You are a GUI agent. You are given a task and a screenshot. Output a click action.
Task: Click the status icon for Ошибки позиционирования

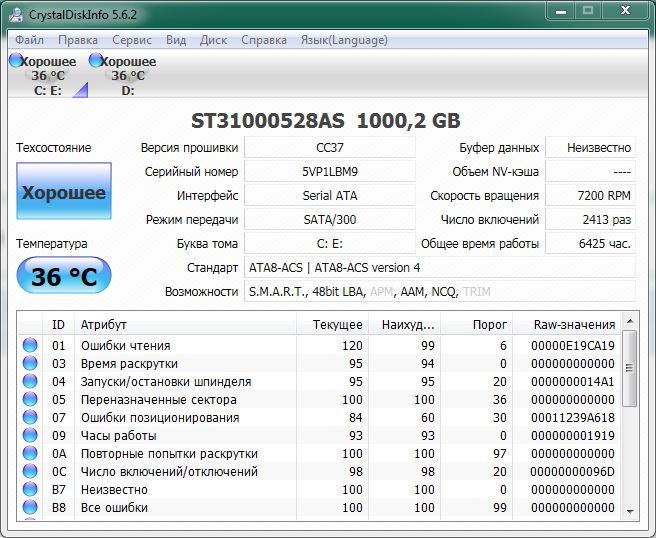point(30,418)
